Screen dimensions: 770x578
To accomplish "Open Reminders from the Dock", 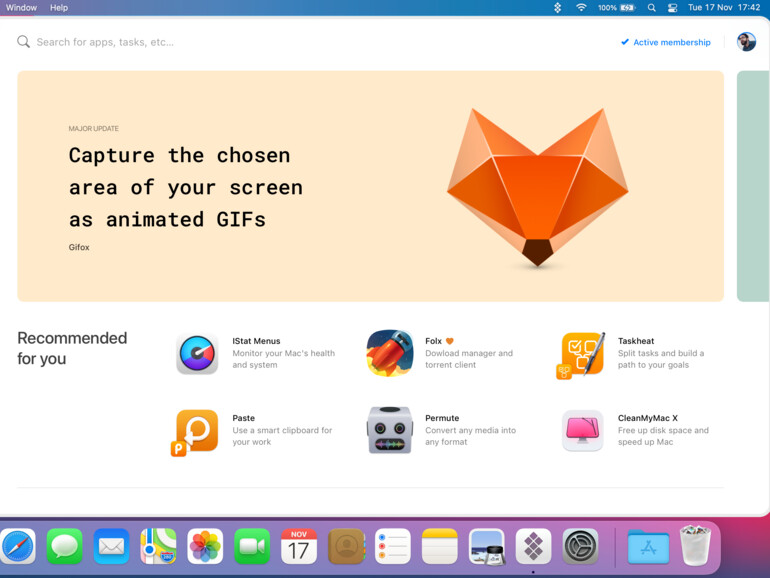I will [x=392, y=546].
